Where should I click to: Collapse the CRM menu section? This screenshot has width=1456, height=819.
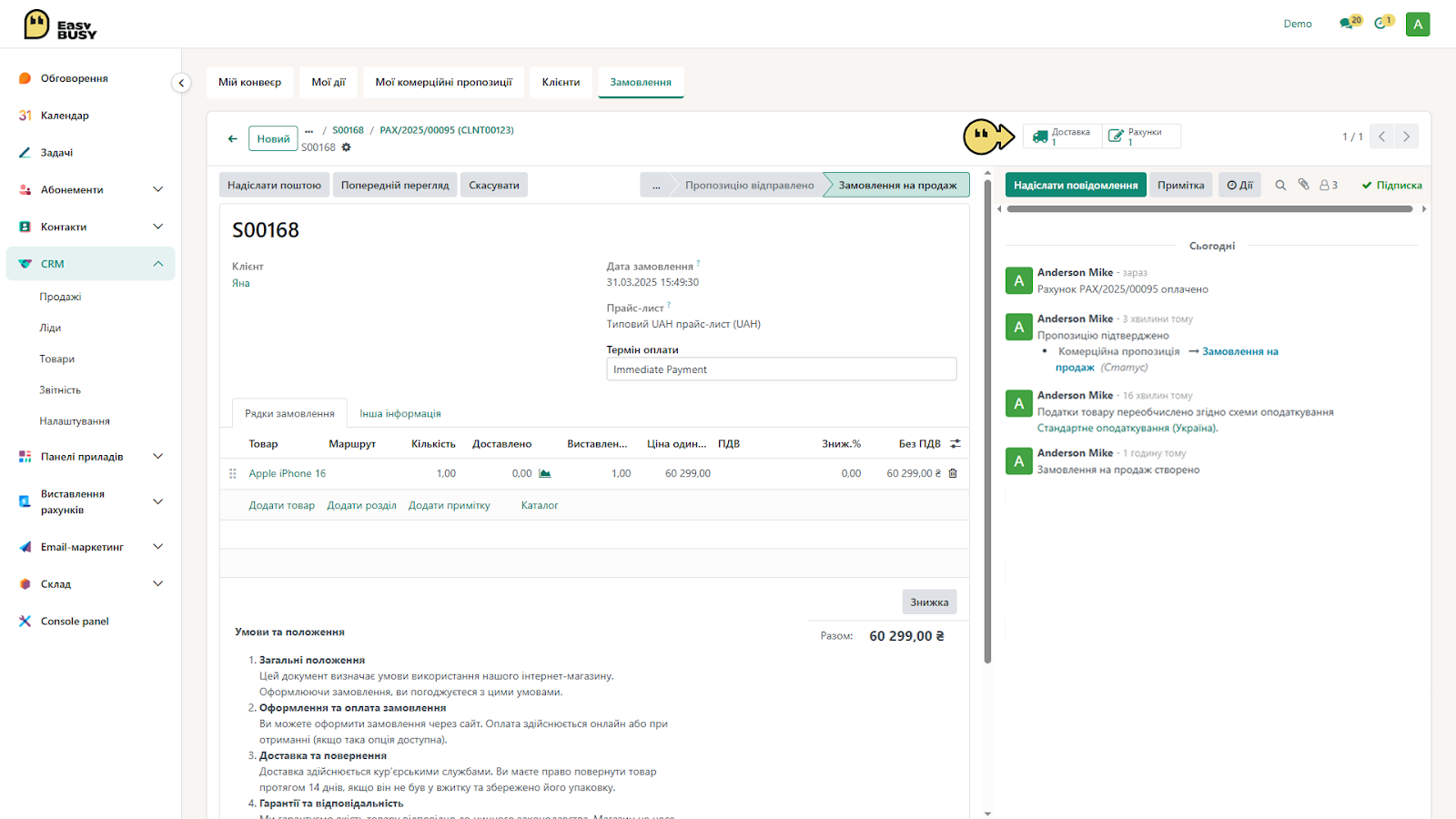tap(158, 264)
